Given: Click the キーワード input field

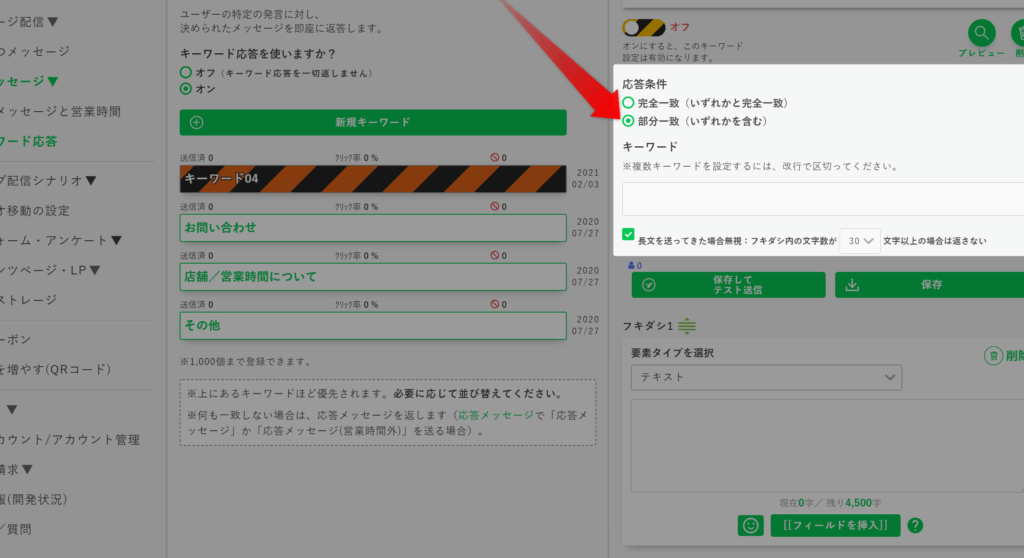Looking at the screenshot, I should 823,199.
